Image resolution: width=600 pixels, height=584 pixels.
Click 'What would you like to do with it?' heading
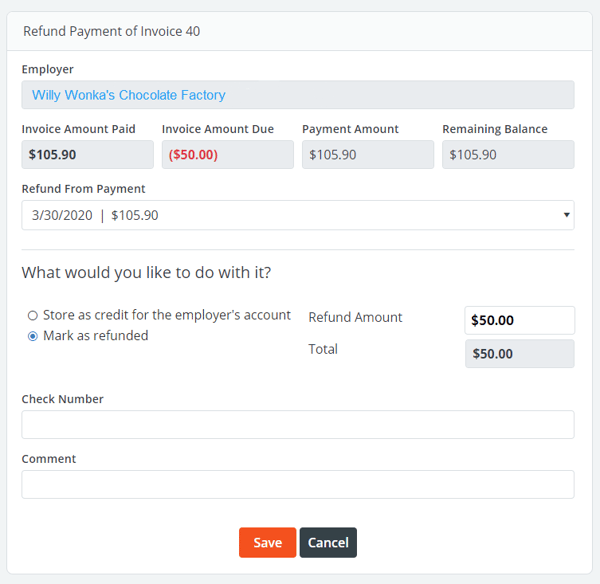pyautogui.click(x=146, y=273)
